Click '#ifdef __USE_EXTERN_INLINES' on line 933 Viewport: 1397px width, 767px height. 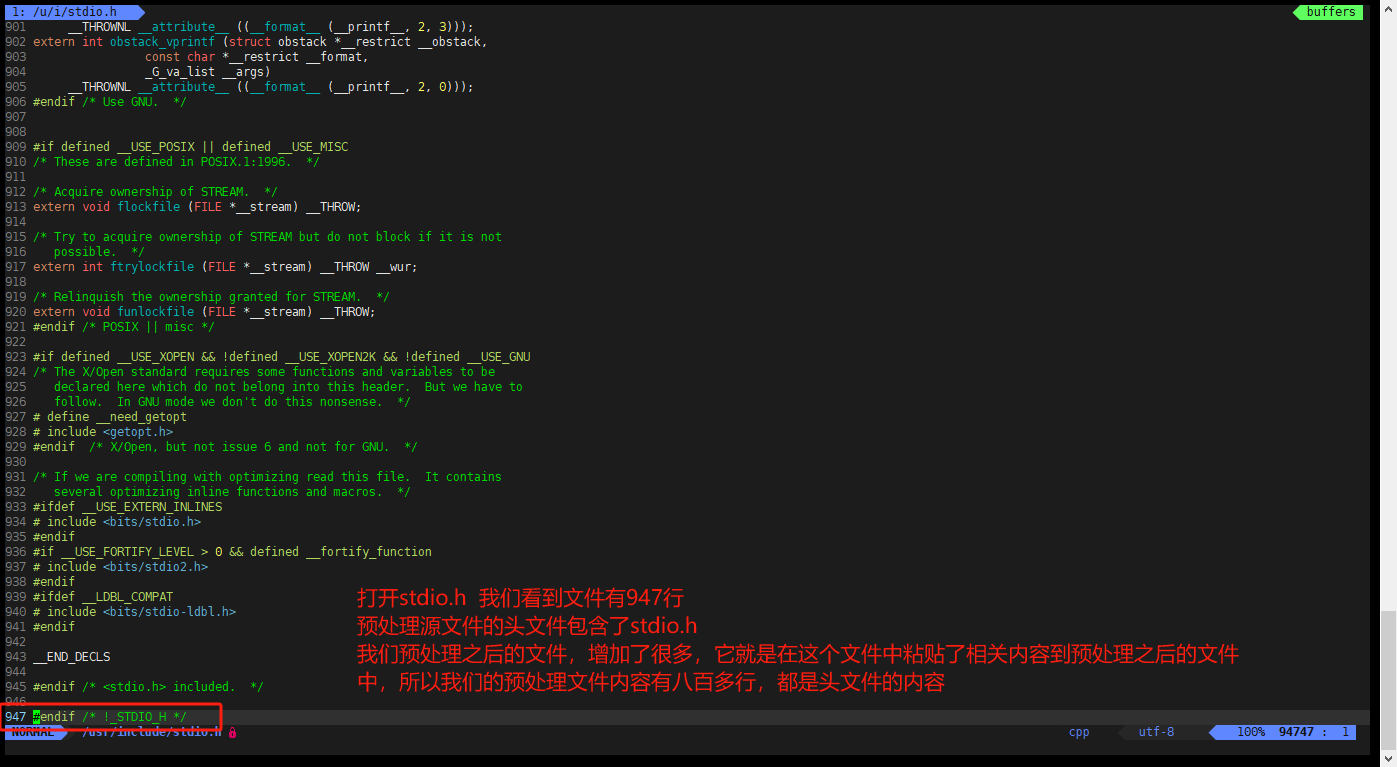(x=128, y=507)
